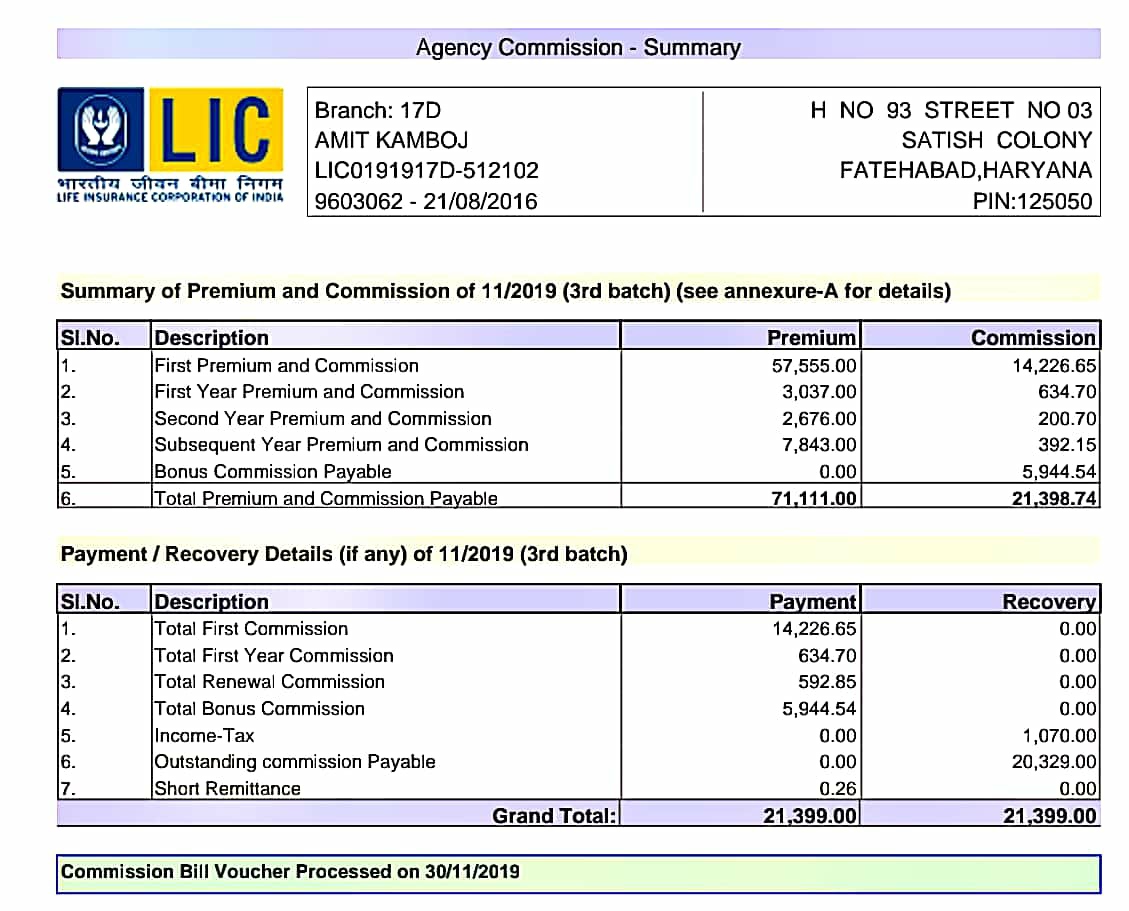The height and width of the screenshot is (911, 1129).
Task: Click agent code LIC0191917D-512102
Action: (426, 171)
